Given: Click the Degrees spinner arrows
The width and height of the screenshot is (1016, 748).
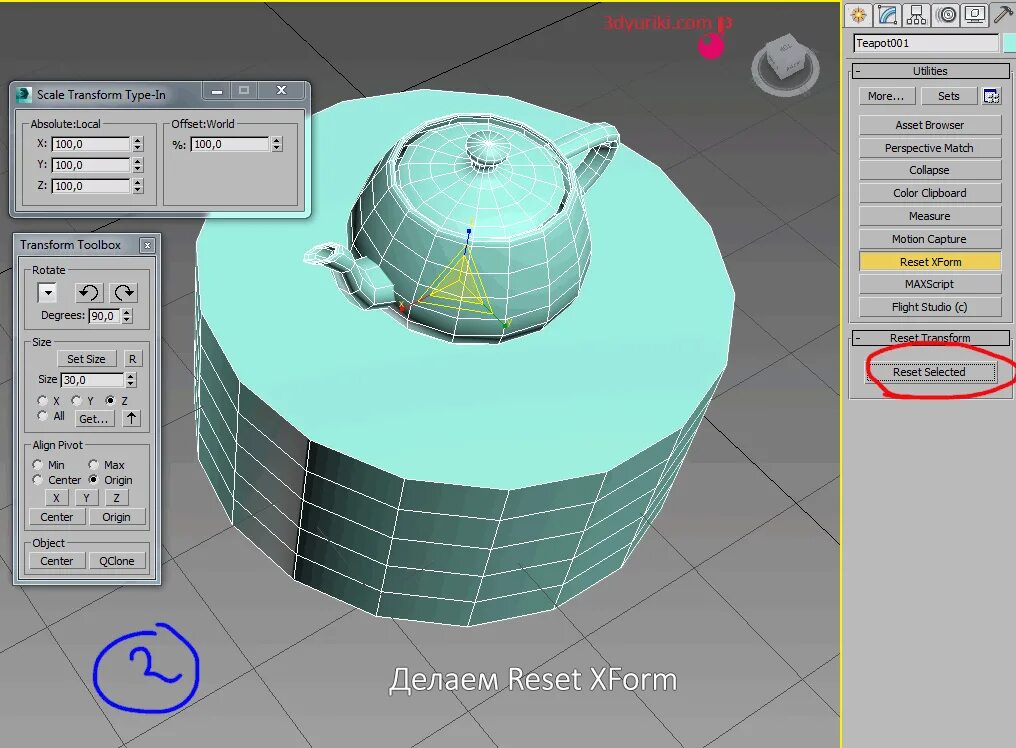Looking at the screenshot, I should tap(127, 316).
